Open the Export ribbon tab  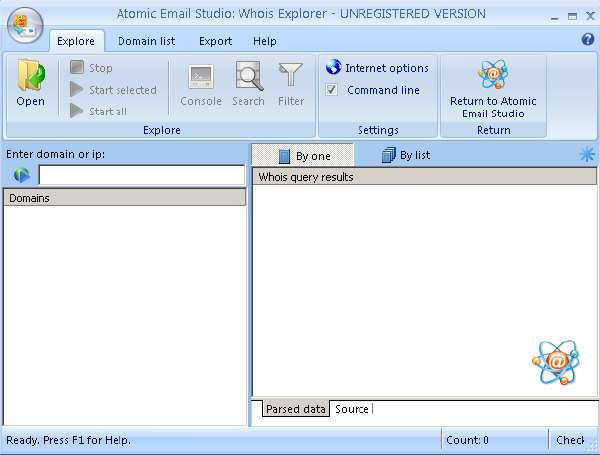pos(215,41)
